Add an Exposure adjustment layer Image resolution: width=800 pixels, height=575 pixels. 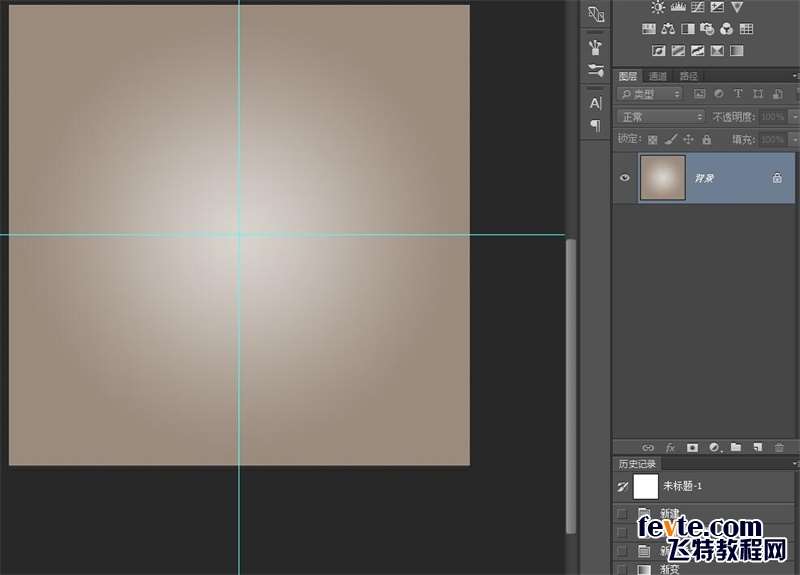(x=717, y=7)
